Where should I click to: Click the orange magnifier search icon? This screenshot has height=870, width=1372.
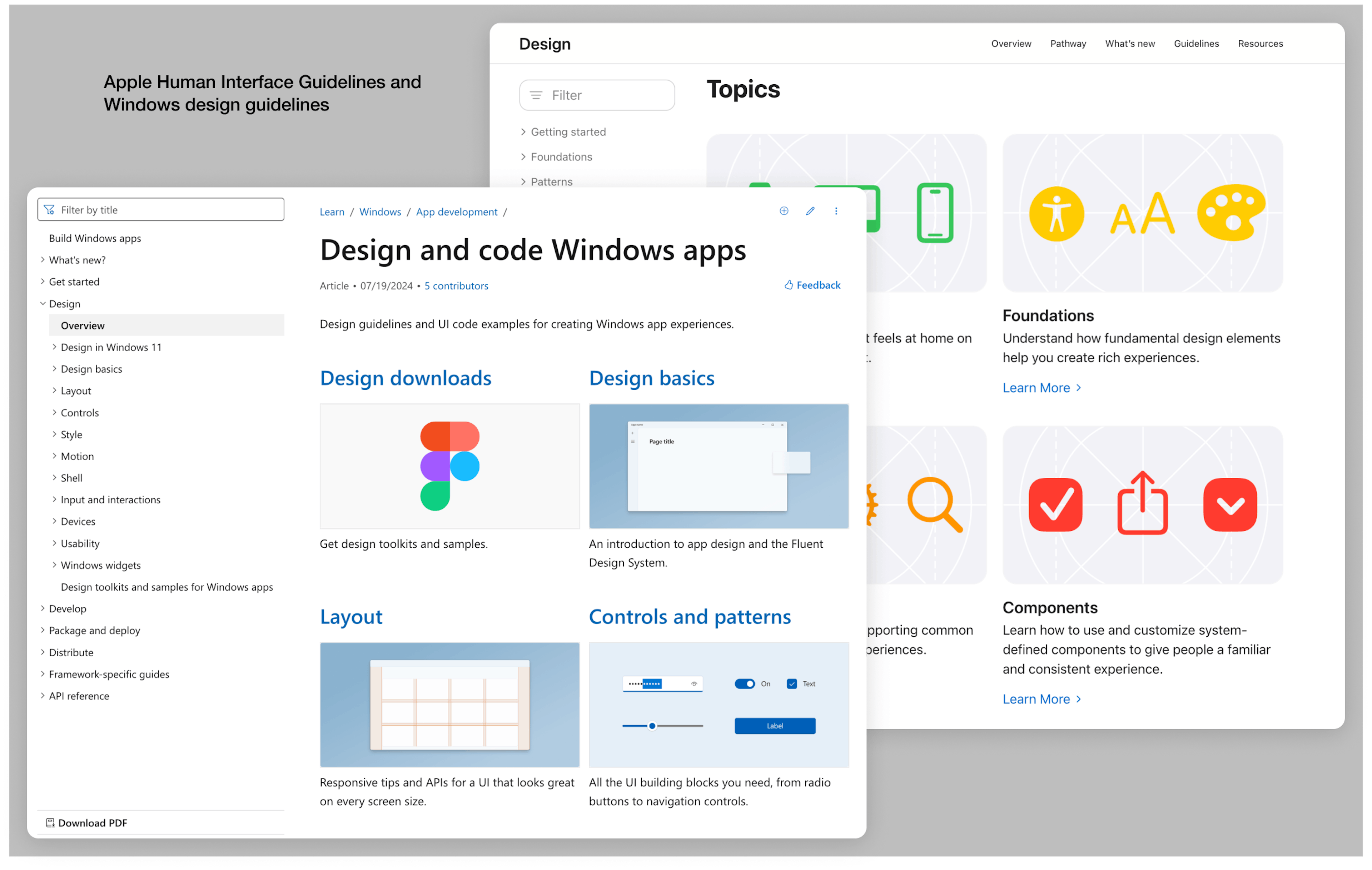(x=934, y=505)
